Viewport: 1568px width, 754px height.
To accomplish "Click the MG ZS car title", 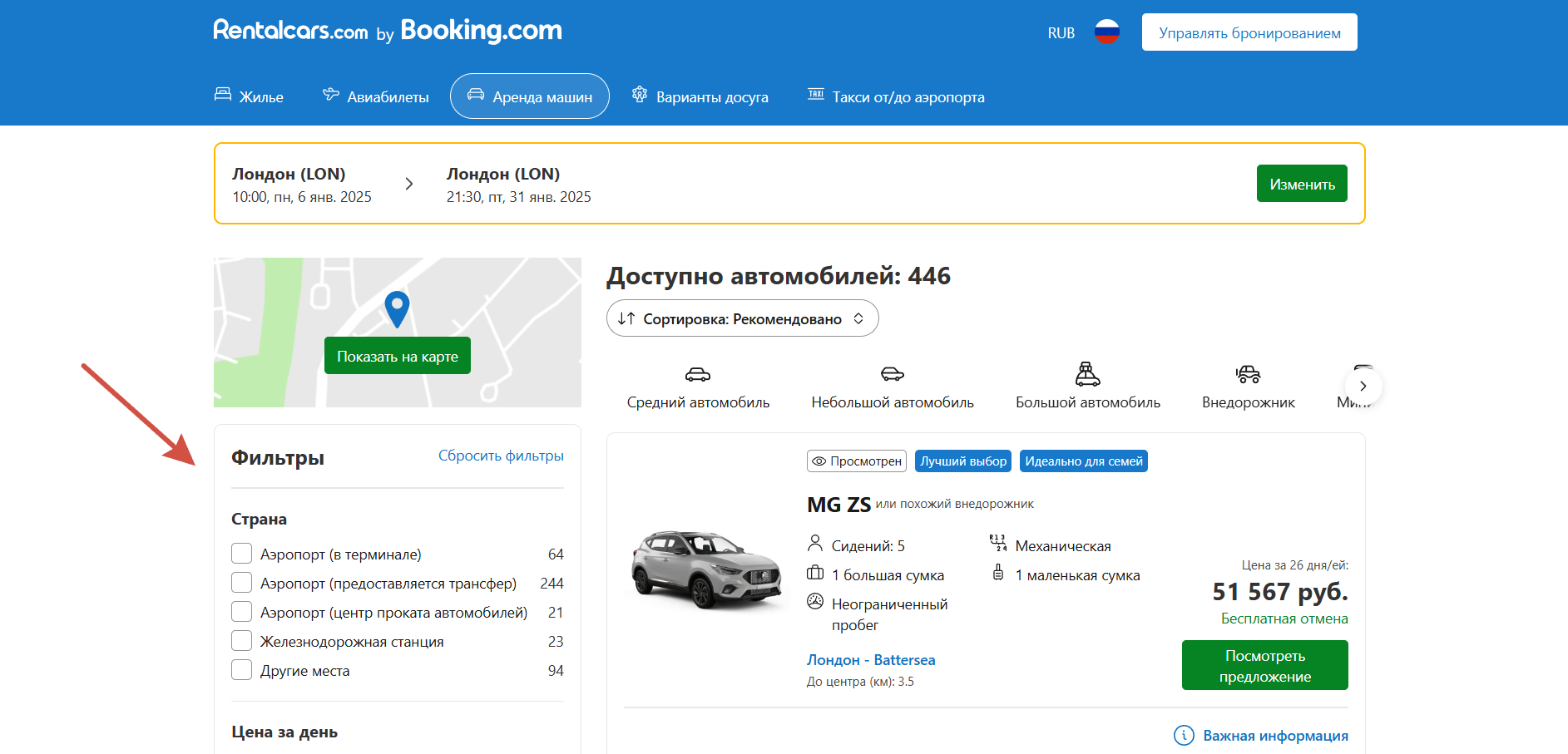I will tap(838, 505).
